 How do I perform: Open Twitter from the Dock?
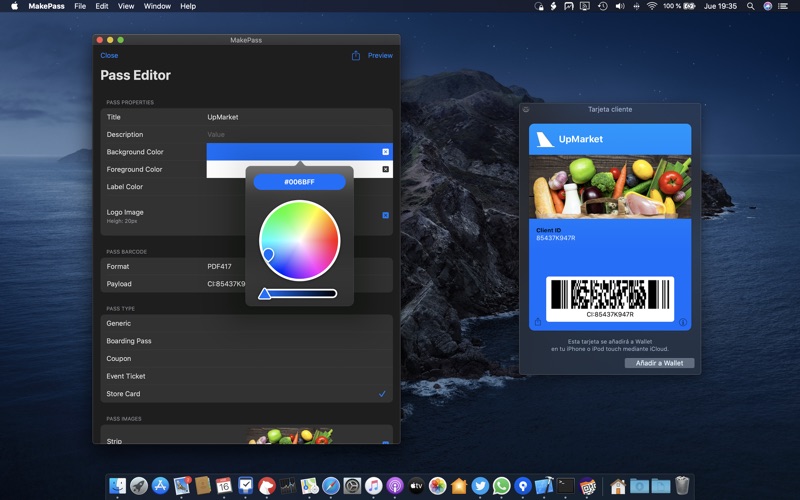tap(480, 486)
